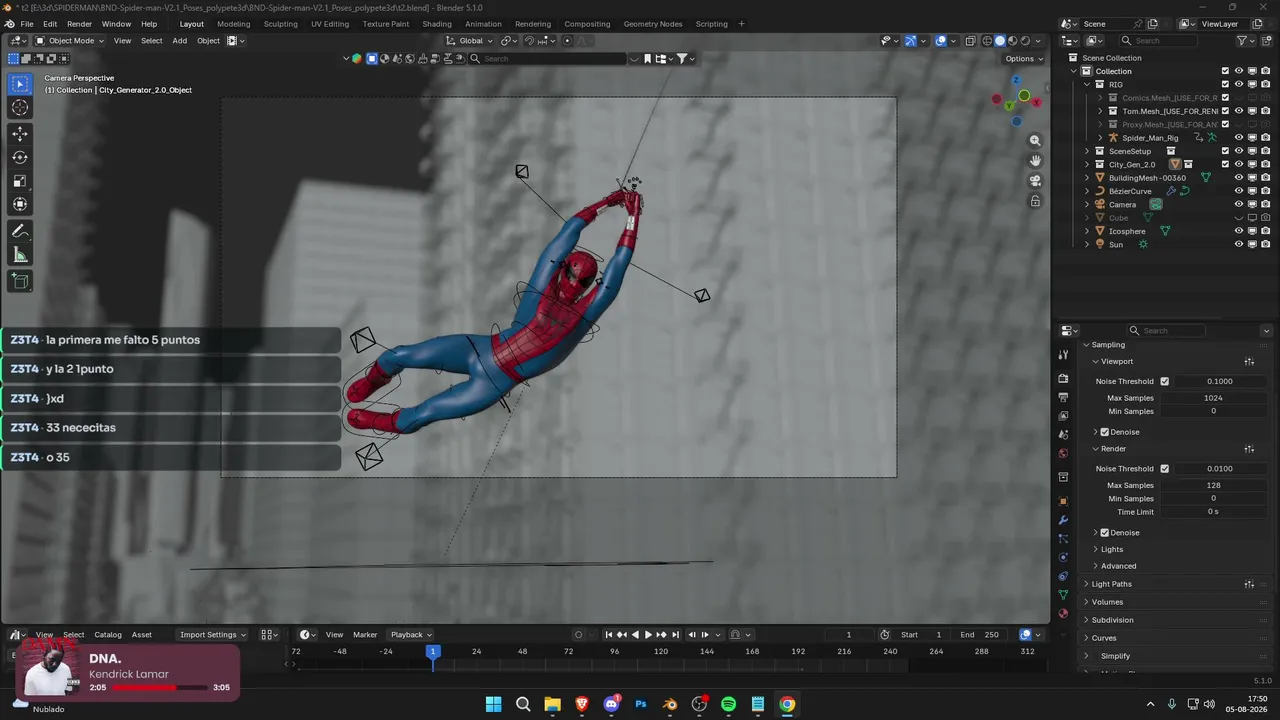The image size is (1280, 720).
Task: Open Photoshop from the Windows taskbar
Action: click(641, 704)
